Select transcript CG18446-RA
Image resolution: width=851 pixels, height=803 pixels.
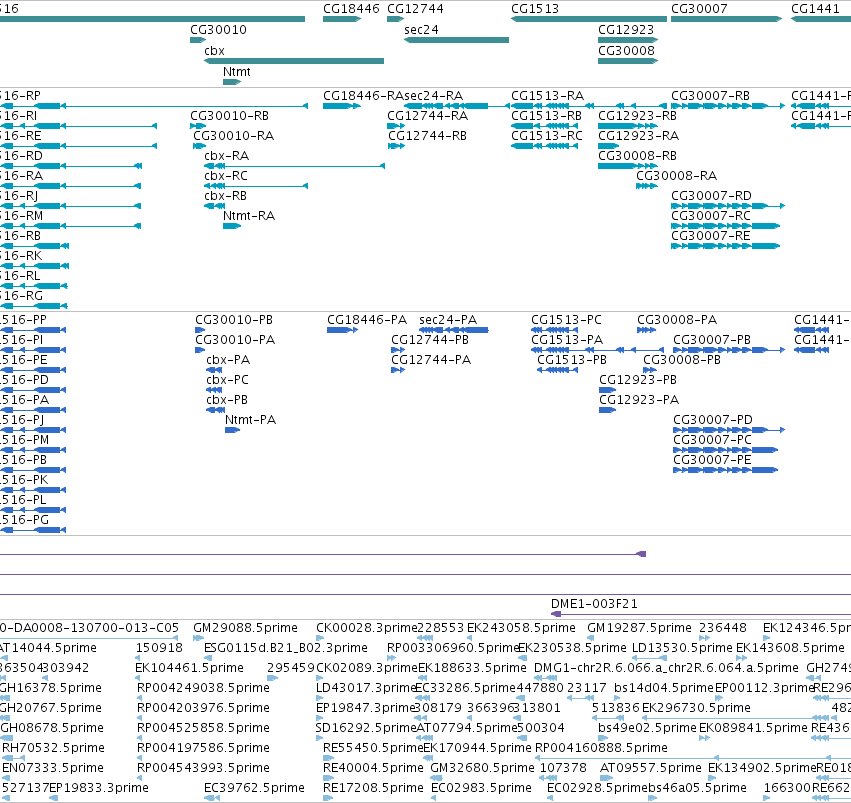[363, 96]
